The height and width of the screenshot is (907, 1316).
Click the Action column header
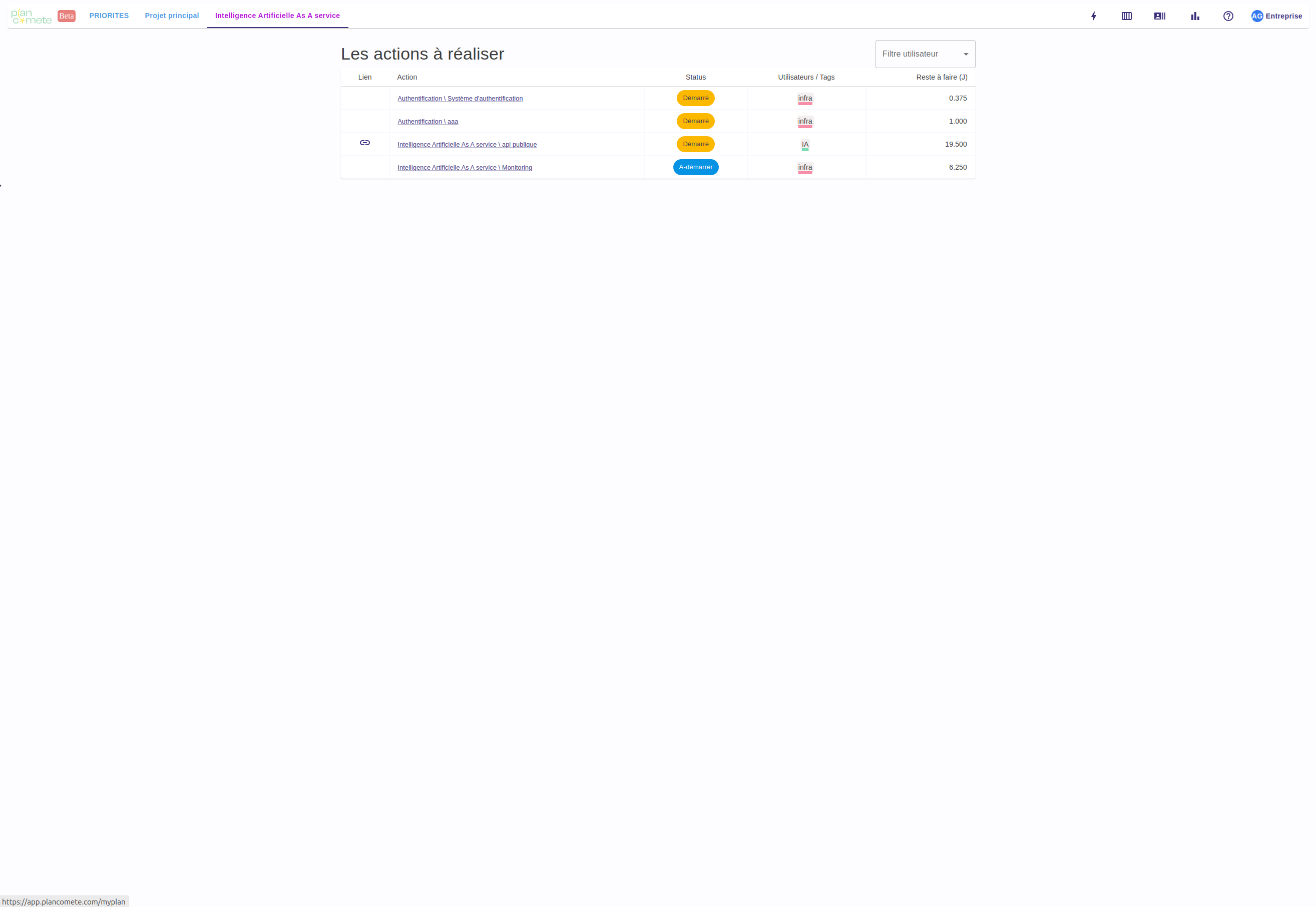click(x=407, y=77)
